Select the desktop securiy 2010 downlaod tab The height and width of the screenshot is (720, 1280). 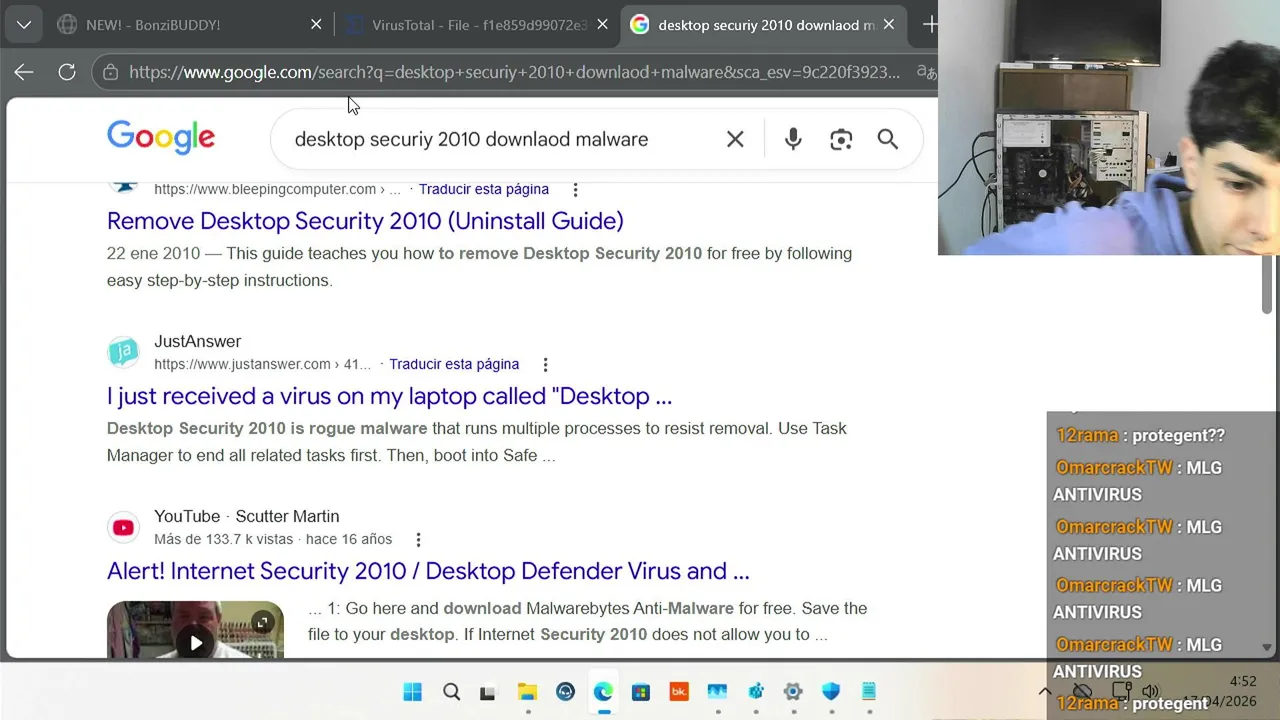tap(766, 25)
